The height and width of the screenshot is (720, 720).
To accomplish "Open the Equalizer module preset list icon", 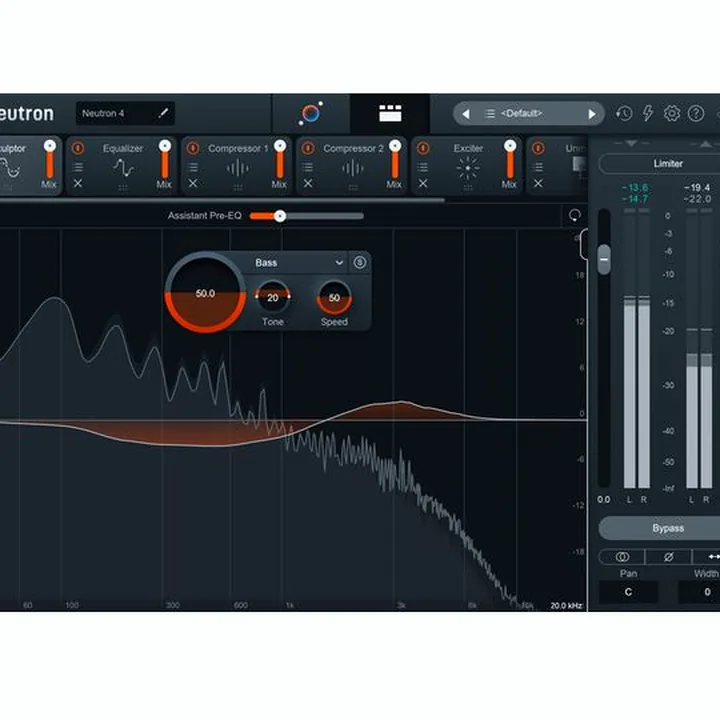I will (78, 167).
